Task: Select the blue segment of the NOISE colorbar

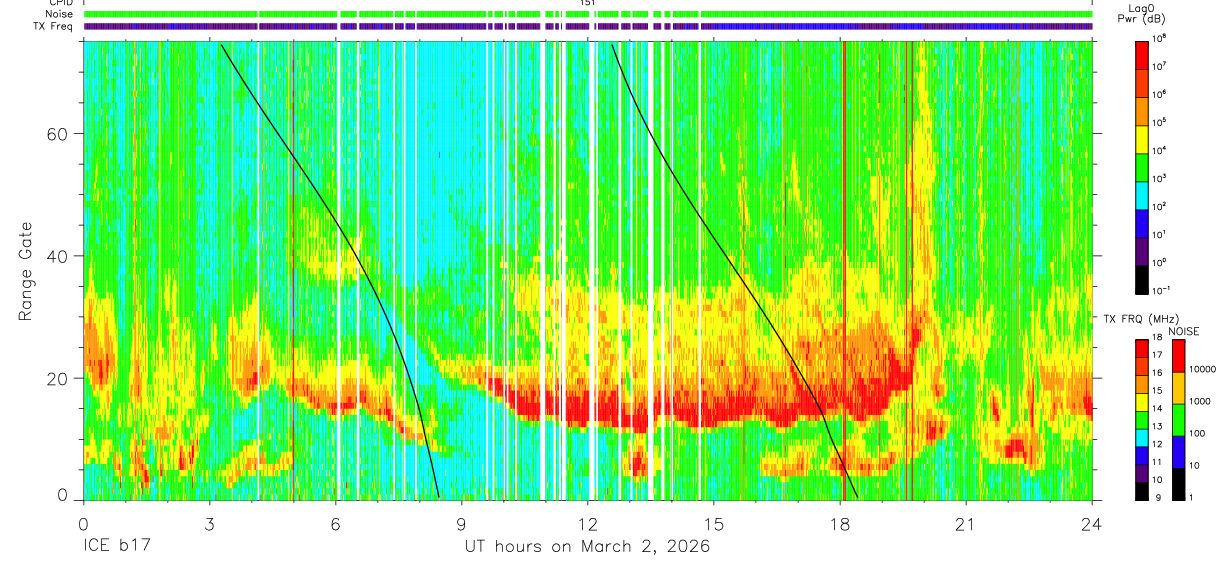Action: pos(1179,452)
